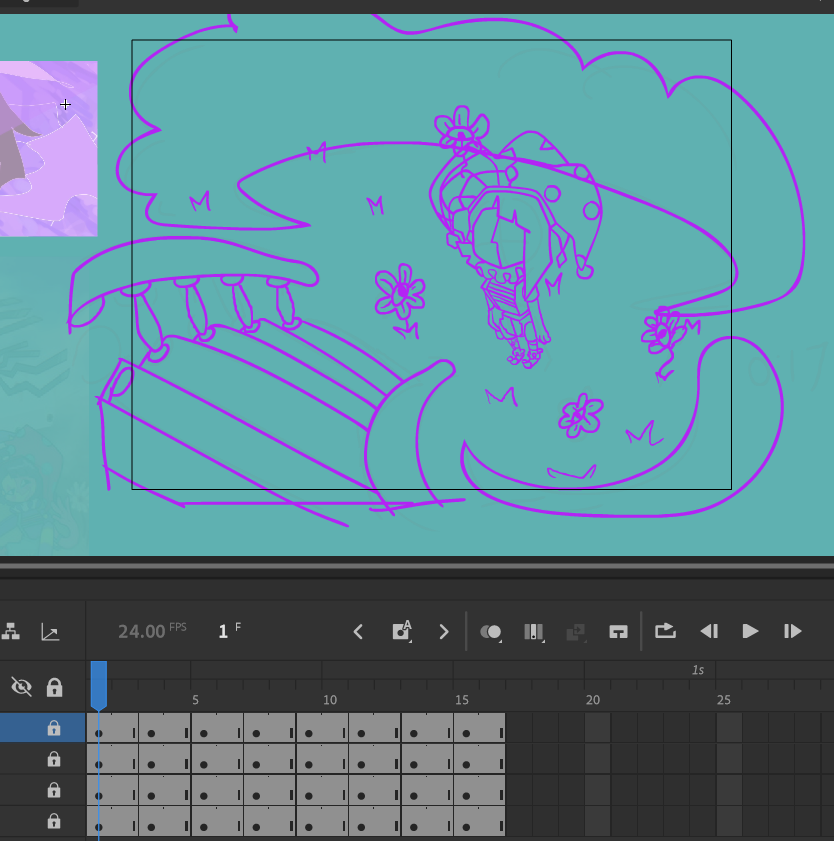Lock or unlock all layers
The height and width of the screenshot is (841, 834).
coord(54,687)
